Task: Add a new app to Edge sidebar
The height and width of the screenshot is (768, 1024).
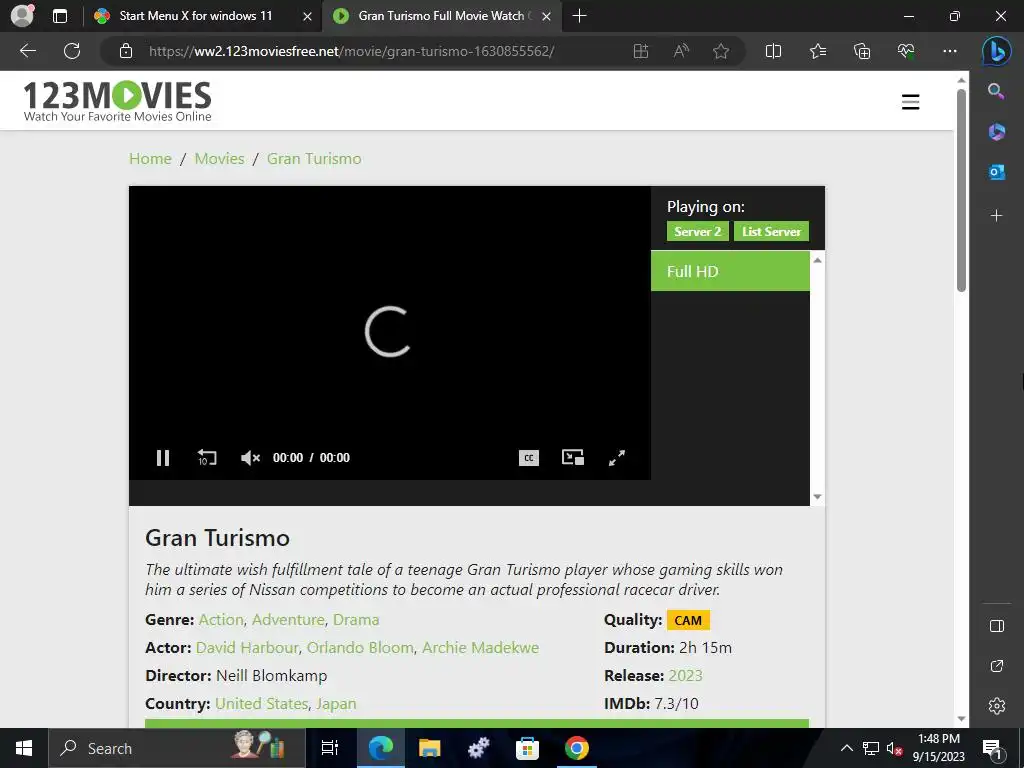Action: (997, 216)
